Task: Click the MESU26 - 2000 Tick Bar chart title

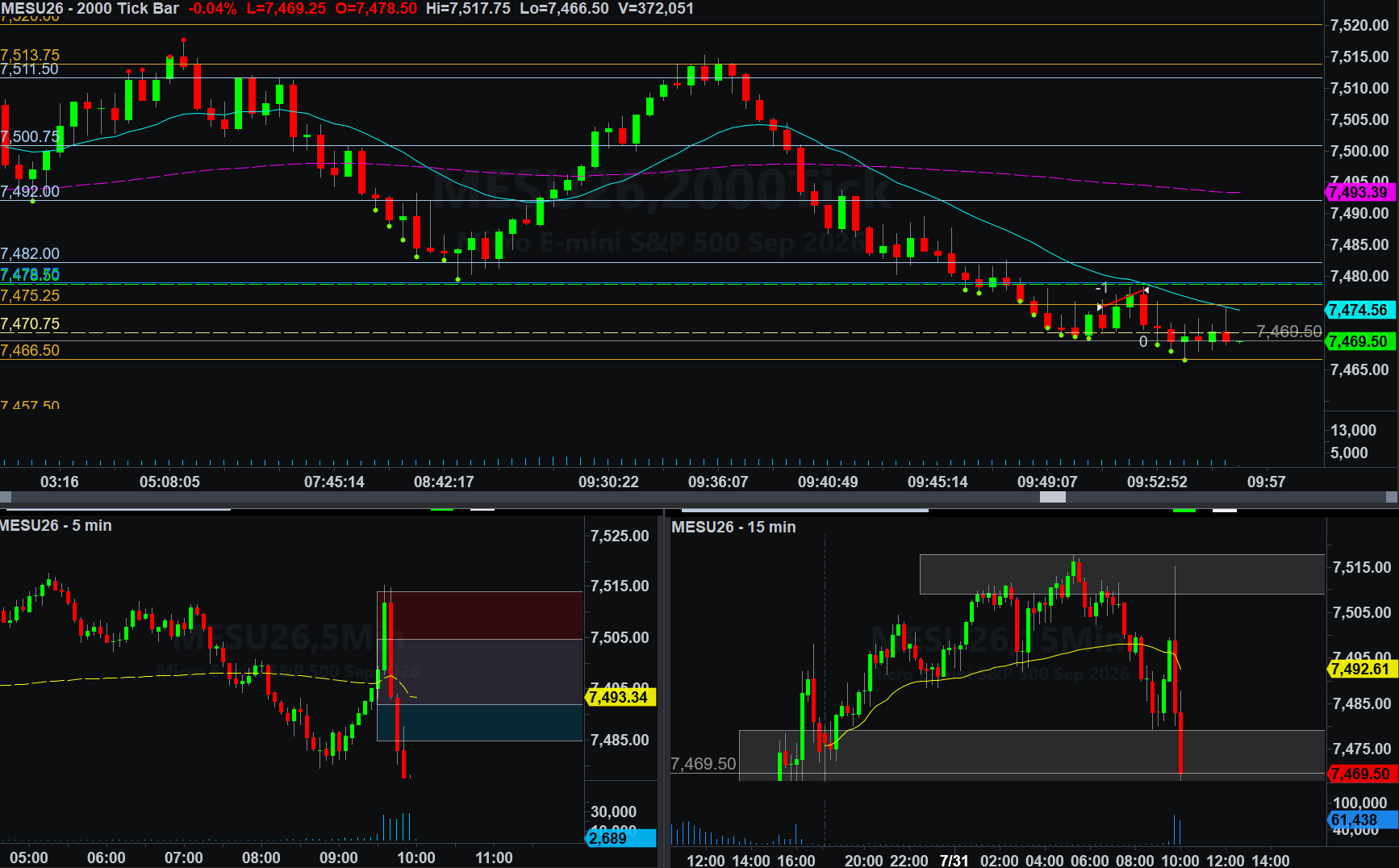Action: 90,9
